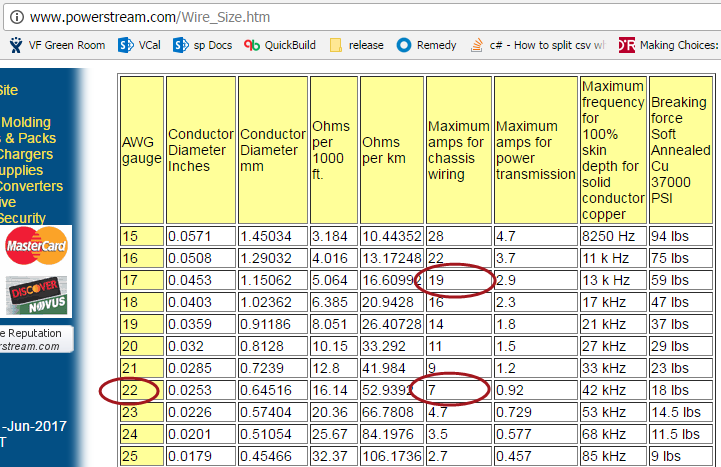Click the Reputation badge in sidebar
Viewport: 721px width, 467px height.
36,339
